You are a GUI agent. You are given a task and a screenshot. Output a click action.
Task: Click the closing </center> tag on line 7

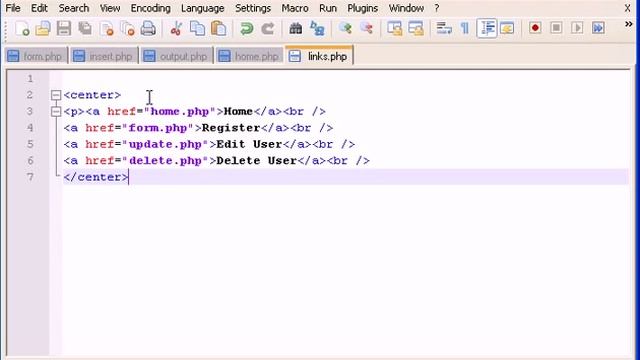click(96, 177)
